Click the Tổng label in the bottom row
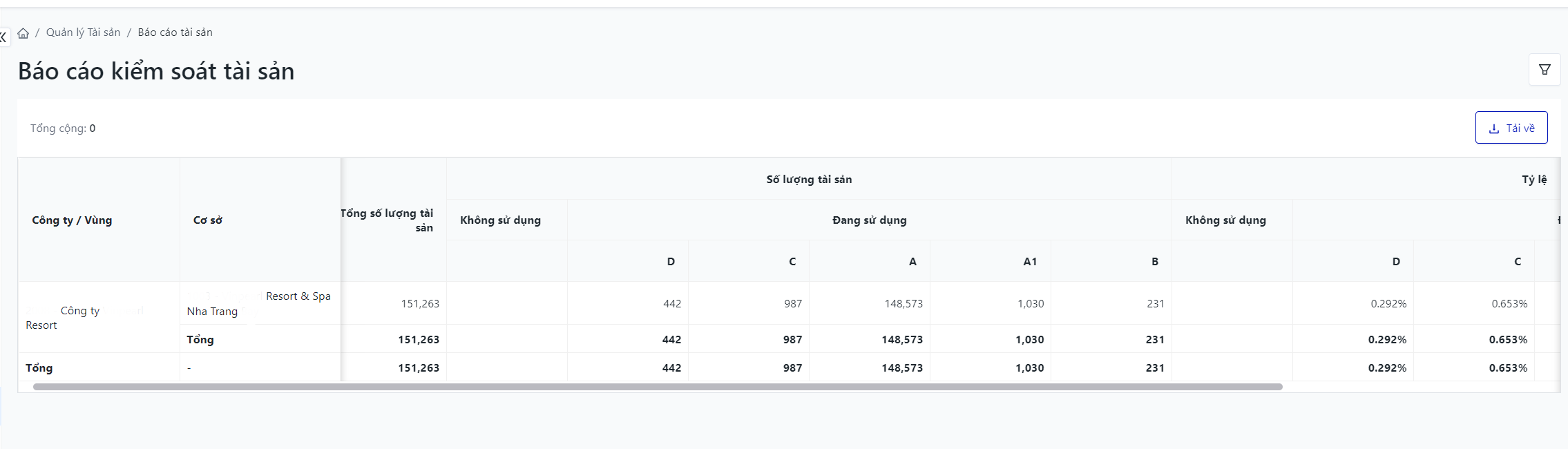1568x449 pixels. (x=39, y=368)
